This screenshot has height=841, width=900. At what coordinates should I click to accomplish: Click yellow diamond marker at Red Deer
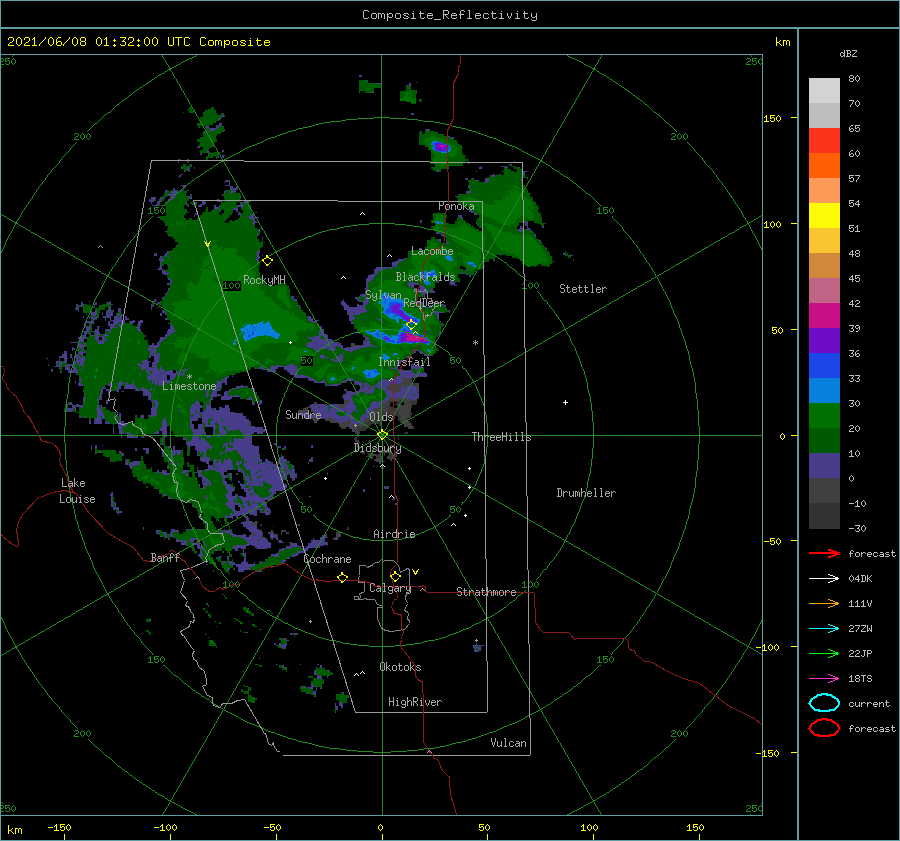pos(411,325)
